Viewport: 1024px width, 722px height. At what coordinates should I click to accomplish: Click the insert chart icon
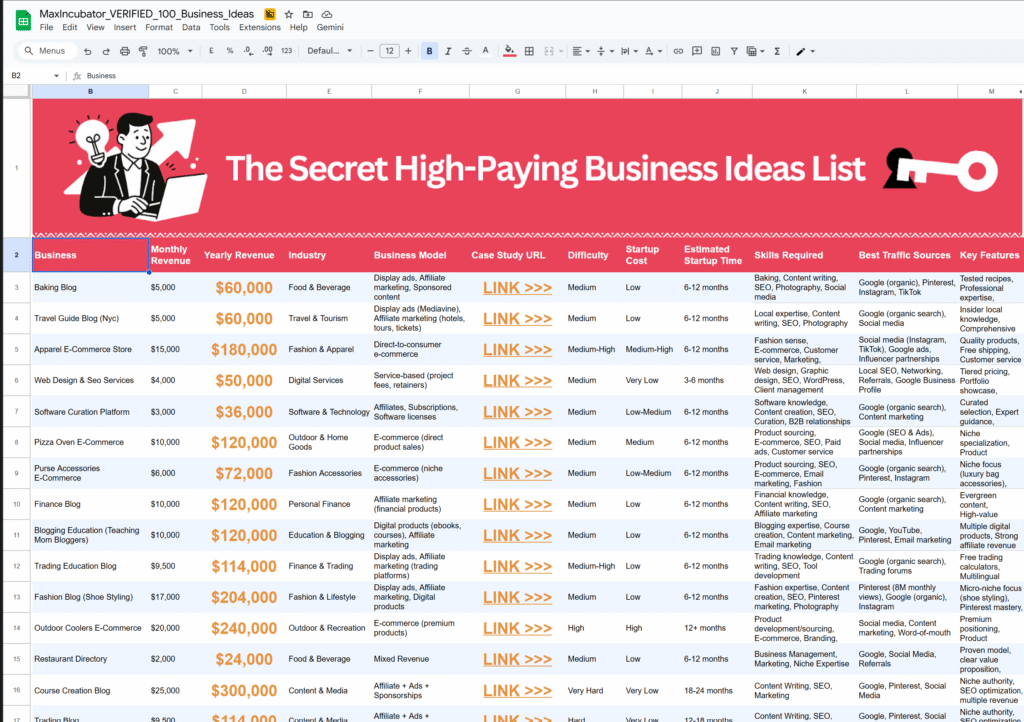pyautogui.click(x=715, y=51)
